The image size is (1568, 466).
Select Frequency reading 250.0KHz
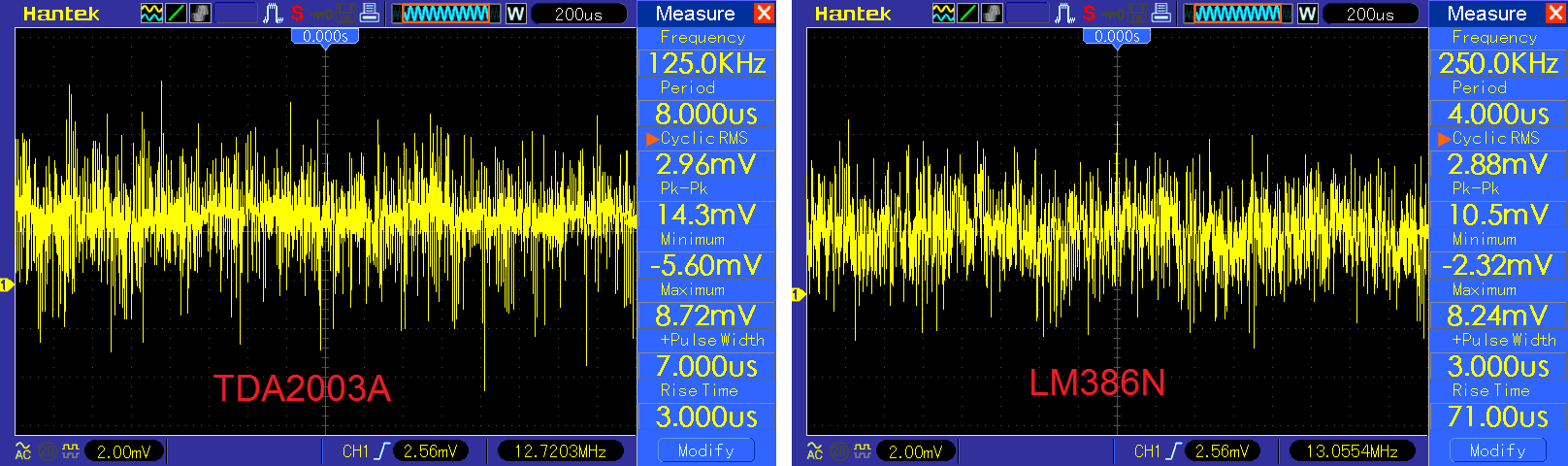pos(1498,63)
